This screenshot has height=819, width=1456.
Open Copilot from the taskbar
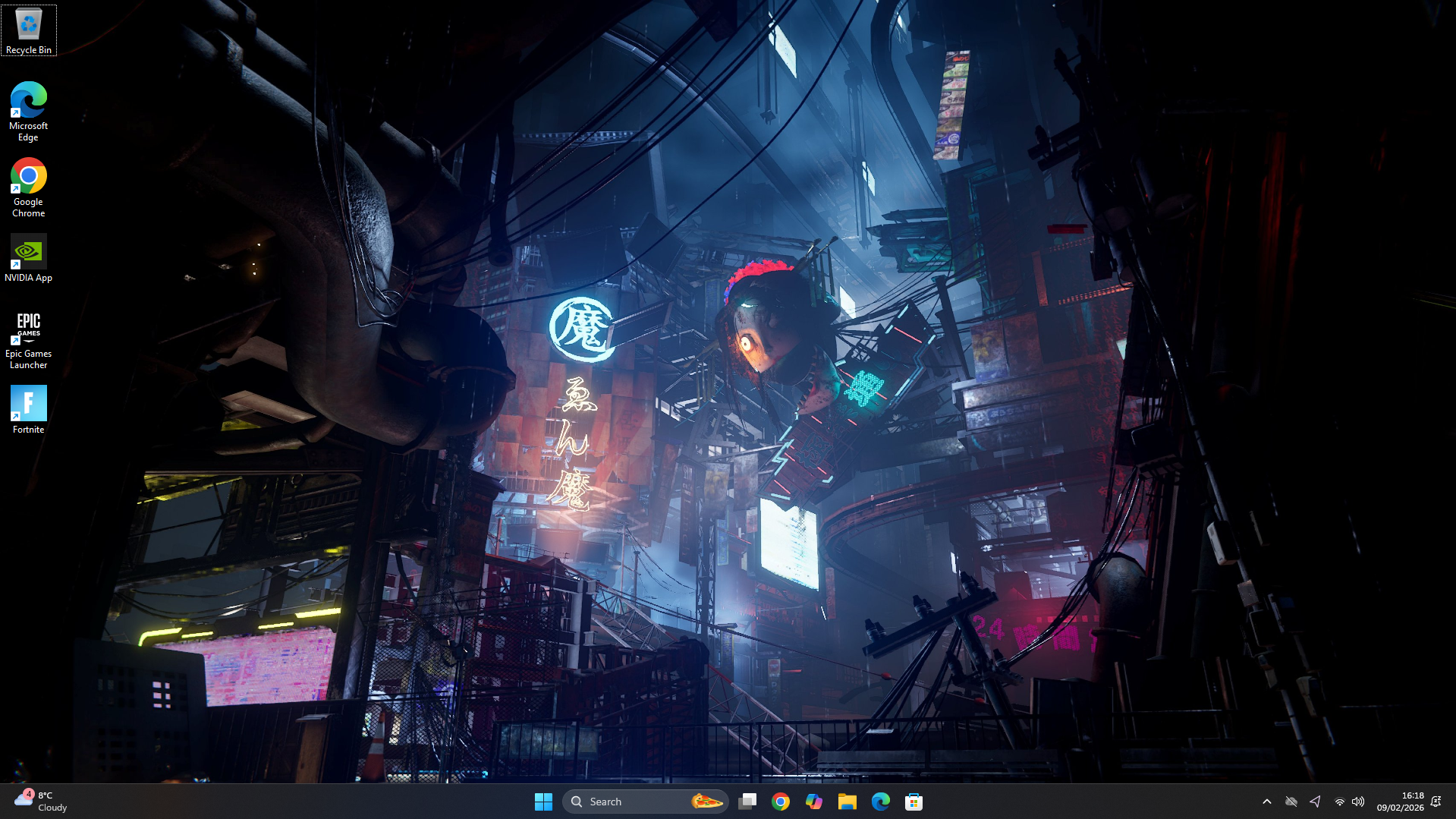814,802
